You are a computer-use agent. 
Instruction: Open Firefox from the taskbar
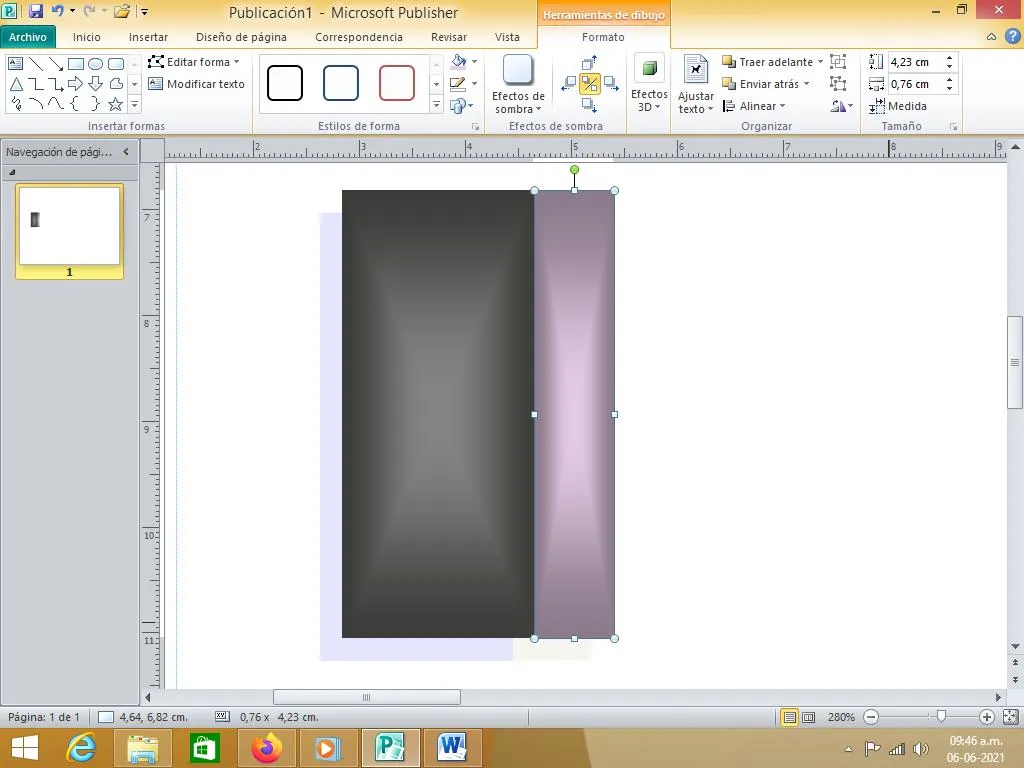(x=267, y=748)
